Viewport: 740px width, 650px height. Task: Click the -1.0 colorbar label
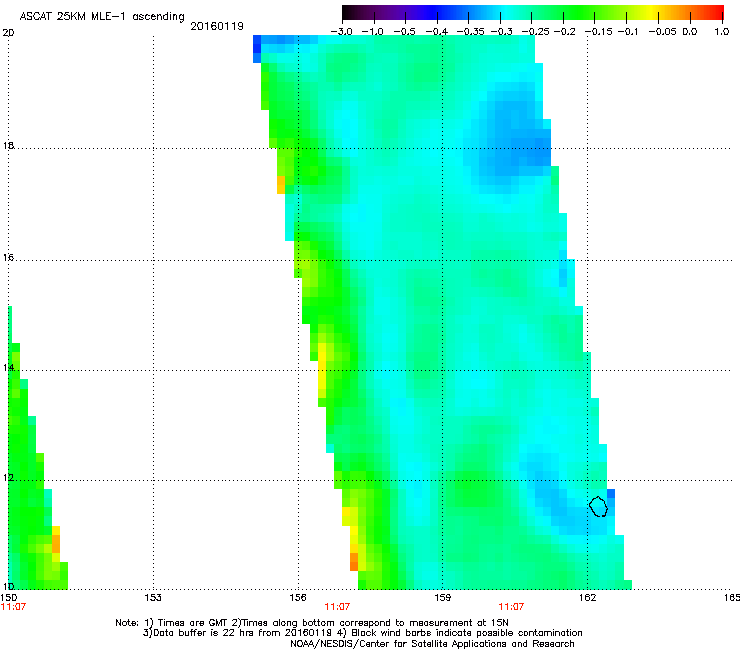(x=372, y=32)
